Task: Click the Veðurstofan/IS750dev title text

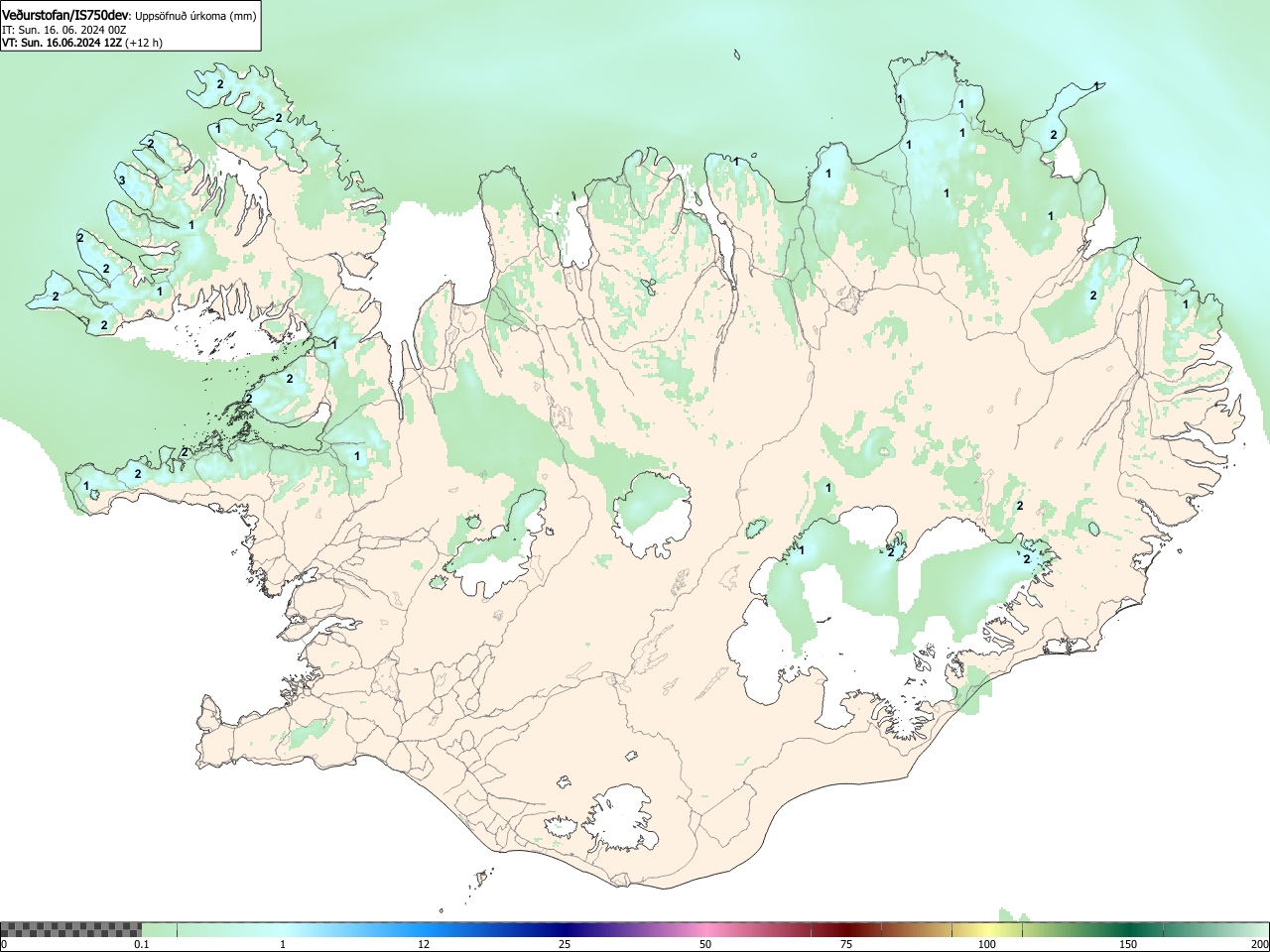Action: coord(65,15)
